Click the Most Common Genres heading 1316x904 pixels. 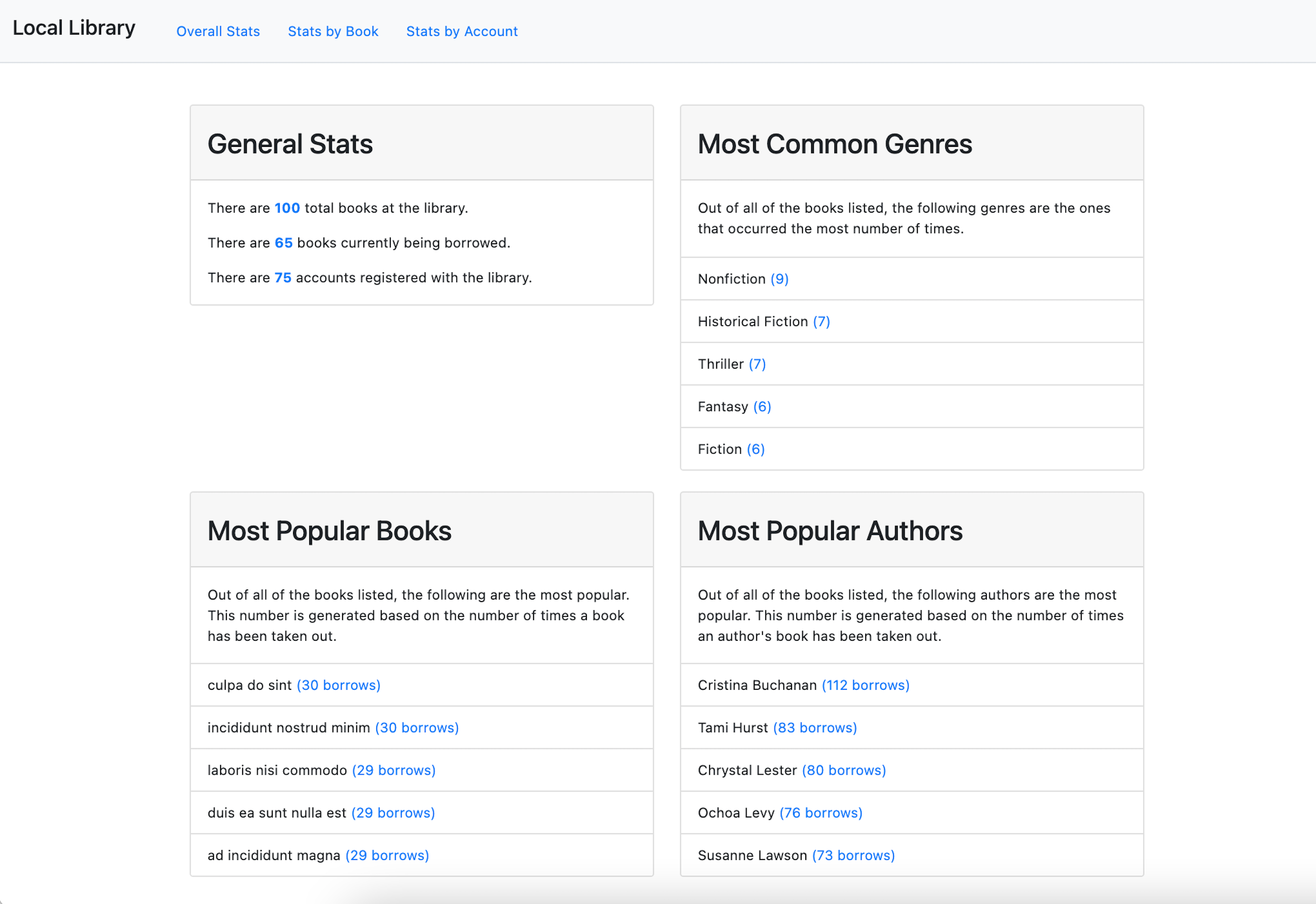pos(834,144)
